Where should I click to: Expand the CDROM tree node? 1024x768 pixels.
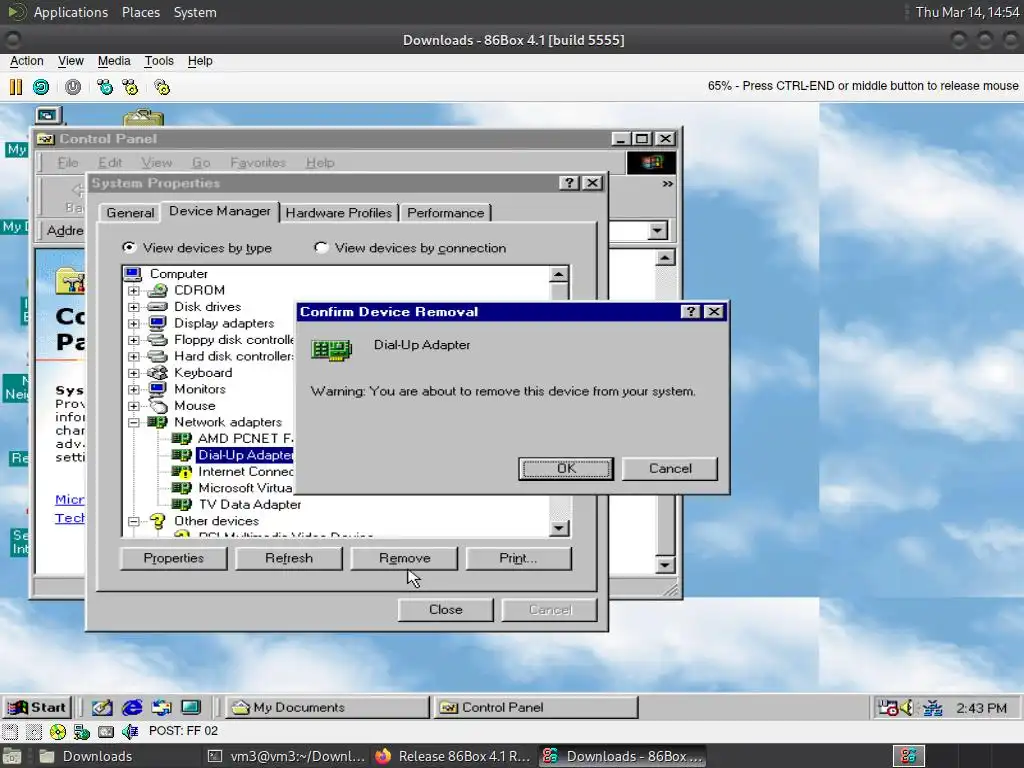[134, 290]
